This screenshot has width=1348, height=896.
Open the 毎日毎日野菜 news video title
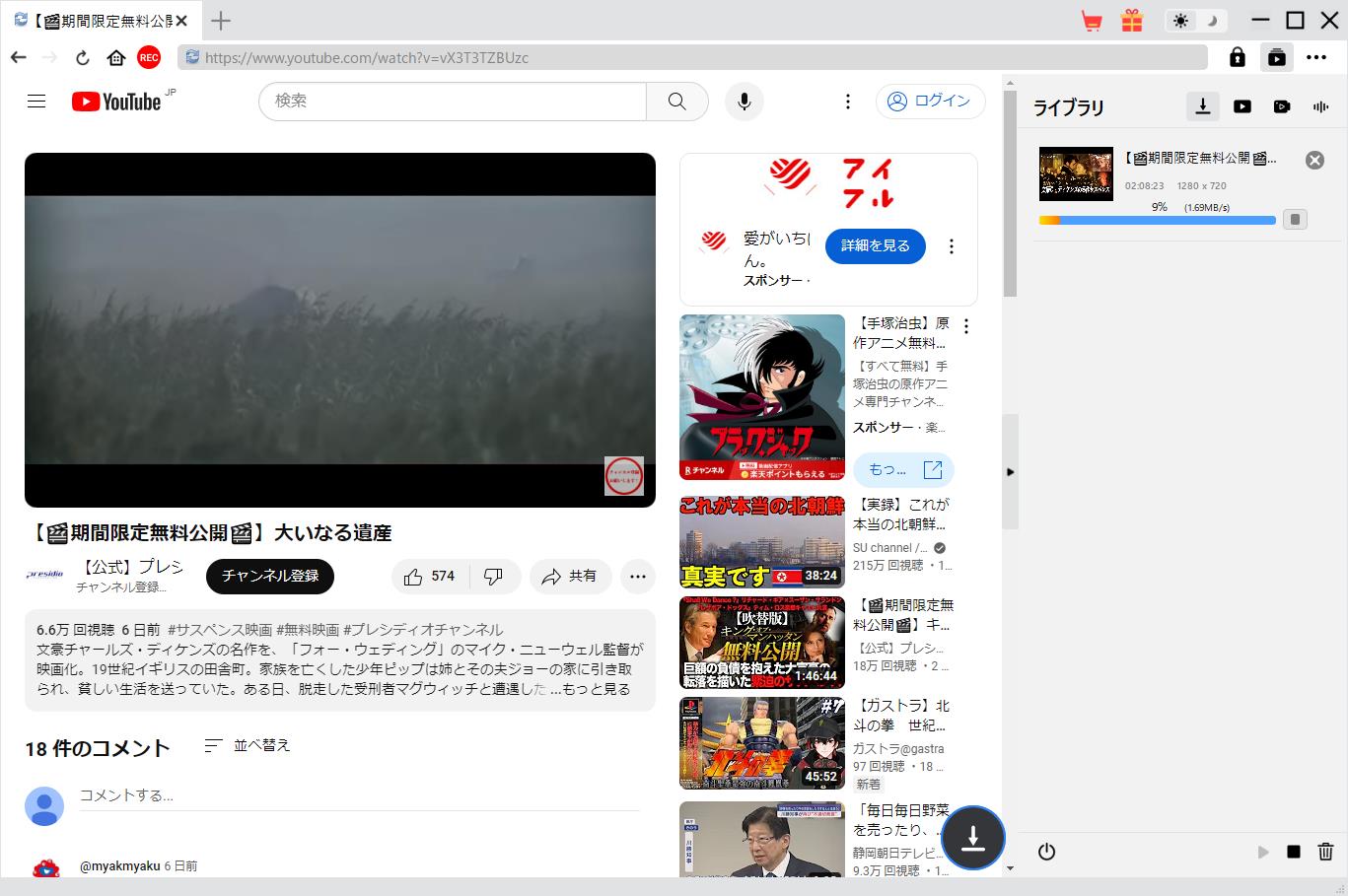coord(902,820)
